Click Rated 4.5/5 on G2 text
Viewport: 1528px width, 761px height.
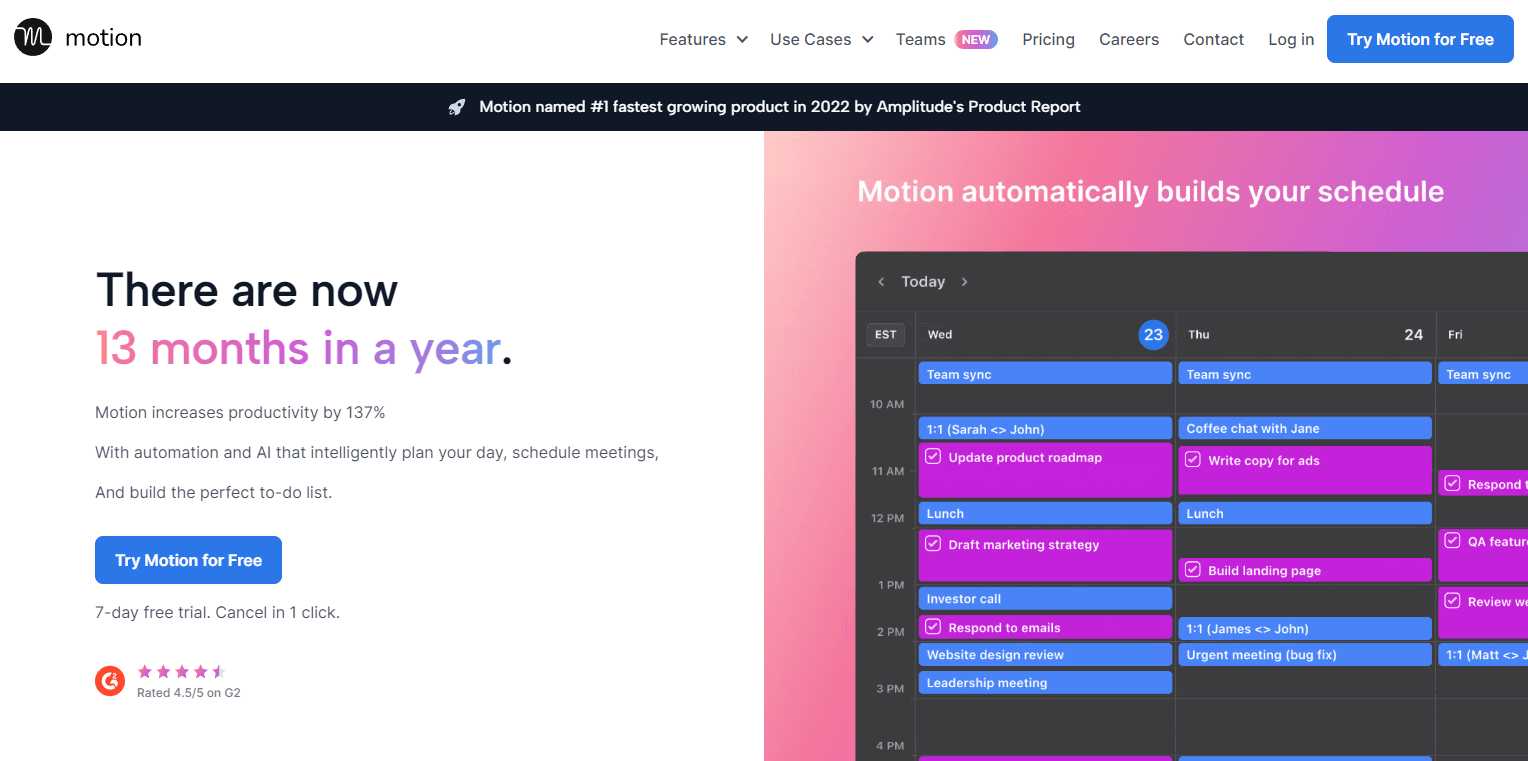point(189,692)
